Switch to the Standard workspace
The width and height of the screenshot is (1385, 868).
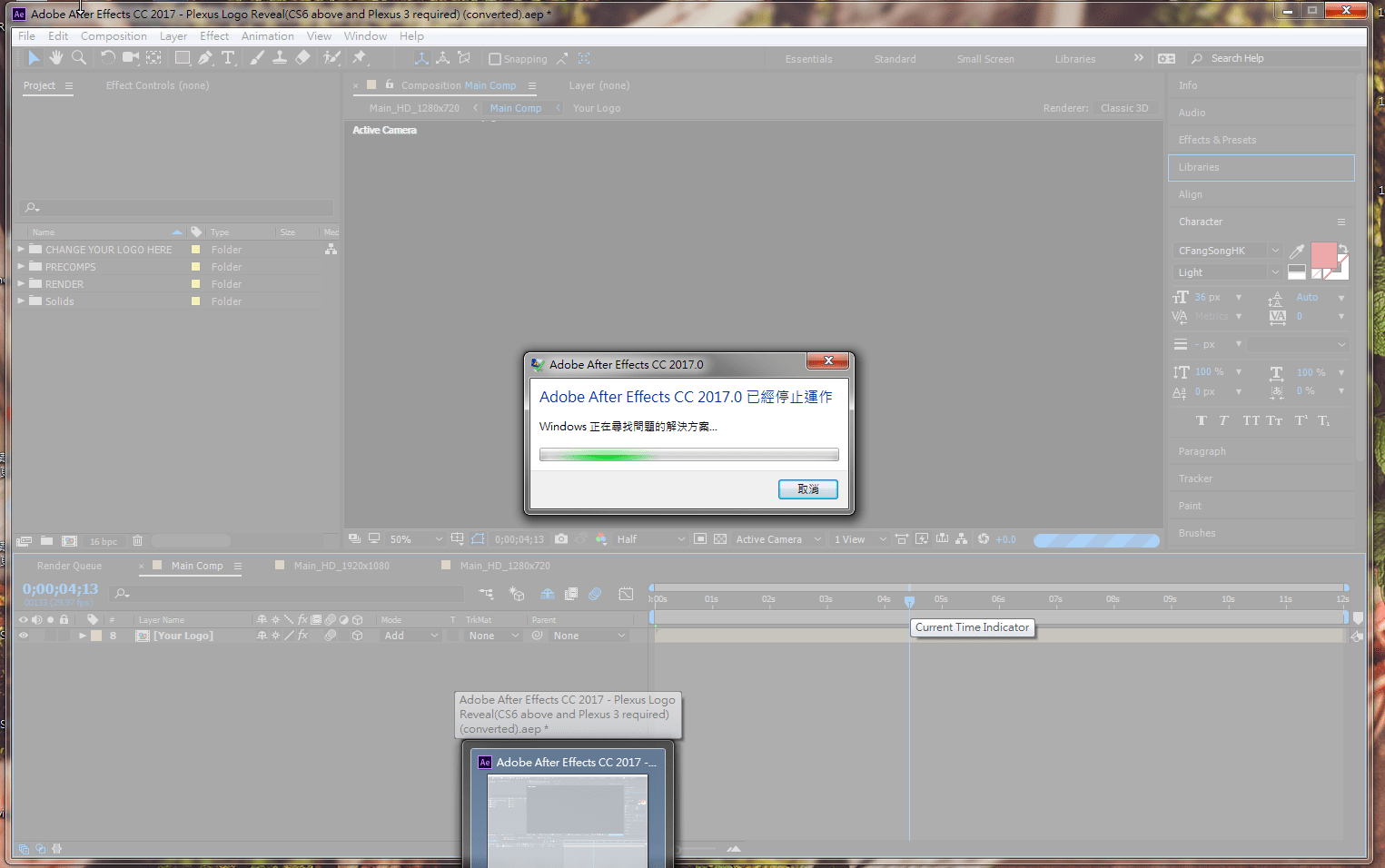(x=895, y=59)
